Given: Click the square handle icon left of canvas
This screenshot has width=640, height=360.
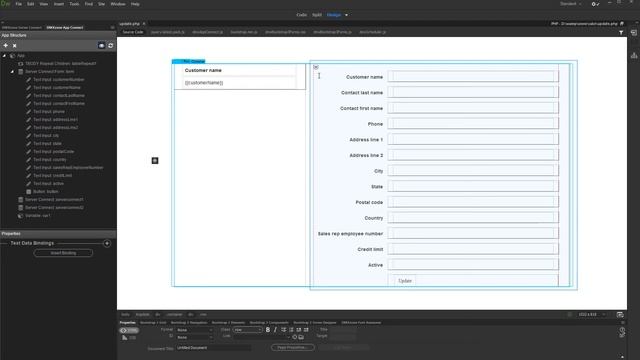Looking at the screenshot, I should 155,160.
